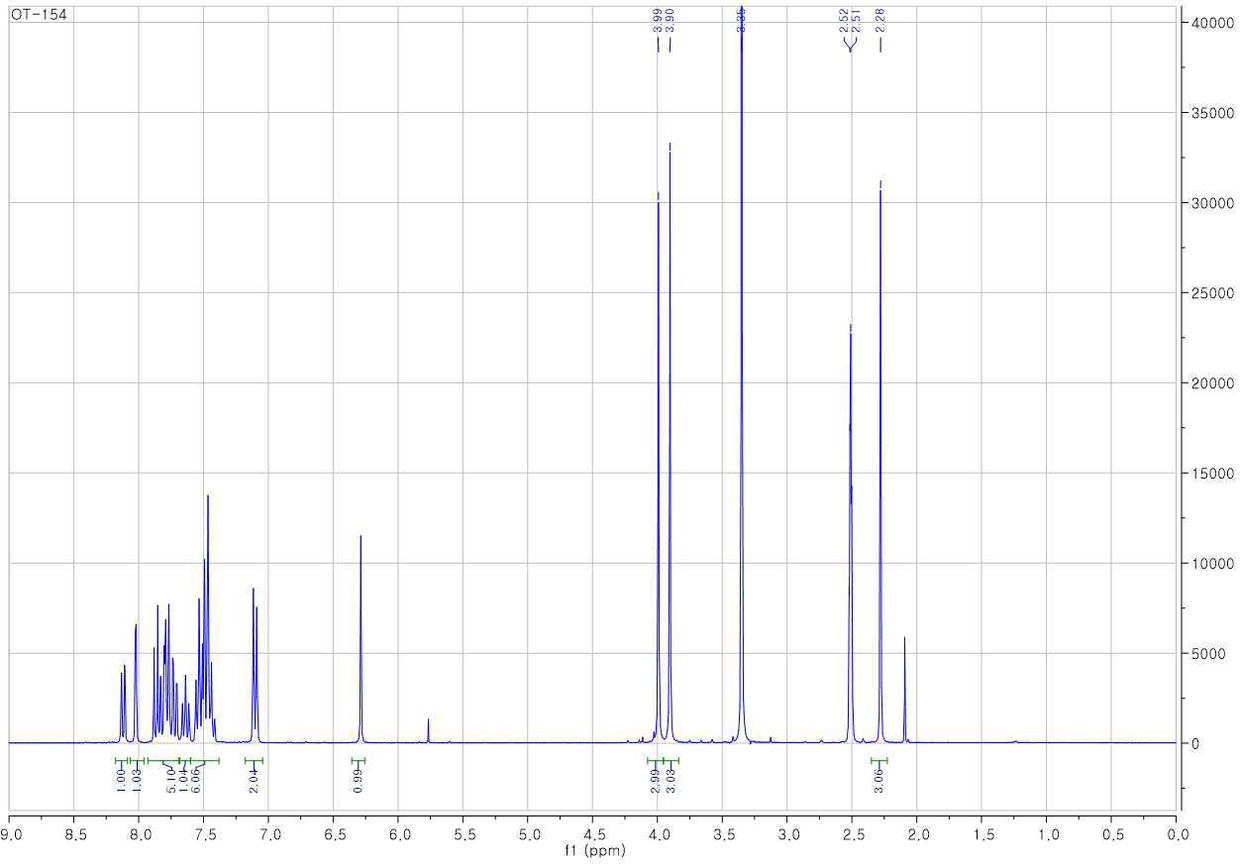Select the 3.90 ppm peak label
Viewport: 1240px width, 867px height.
pos(670,21)
